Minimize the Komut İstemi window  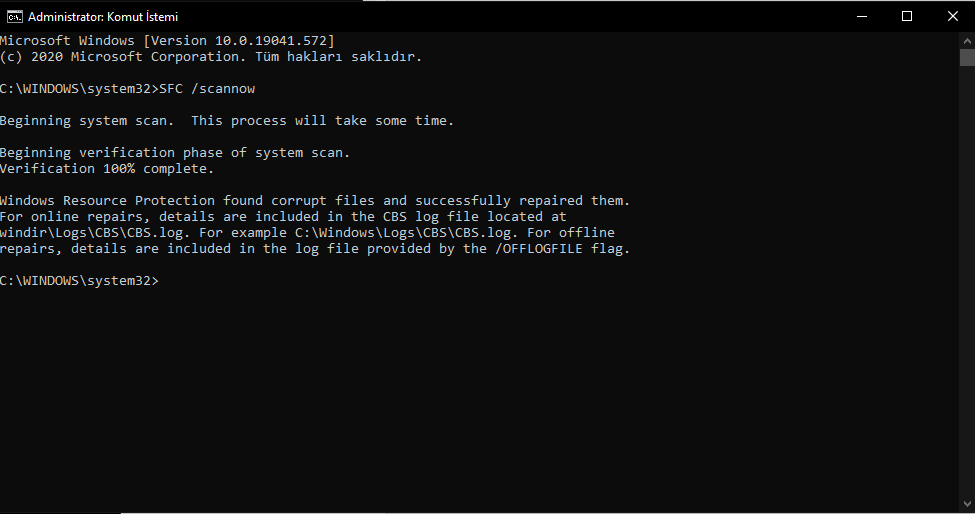coord(862,16)
